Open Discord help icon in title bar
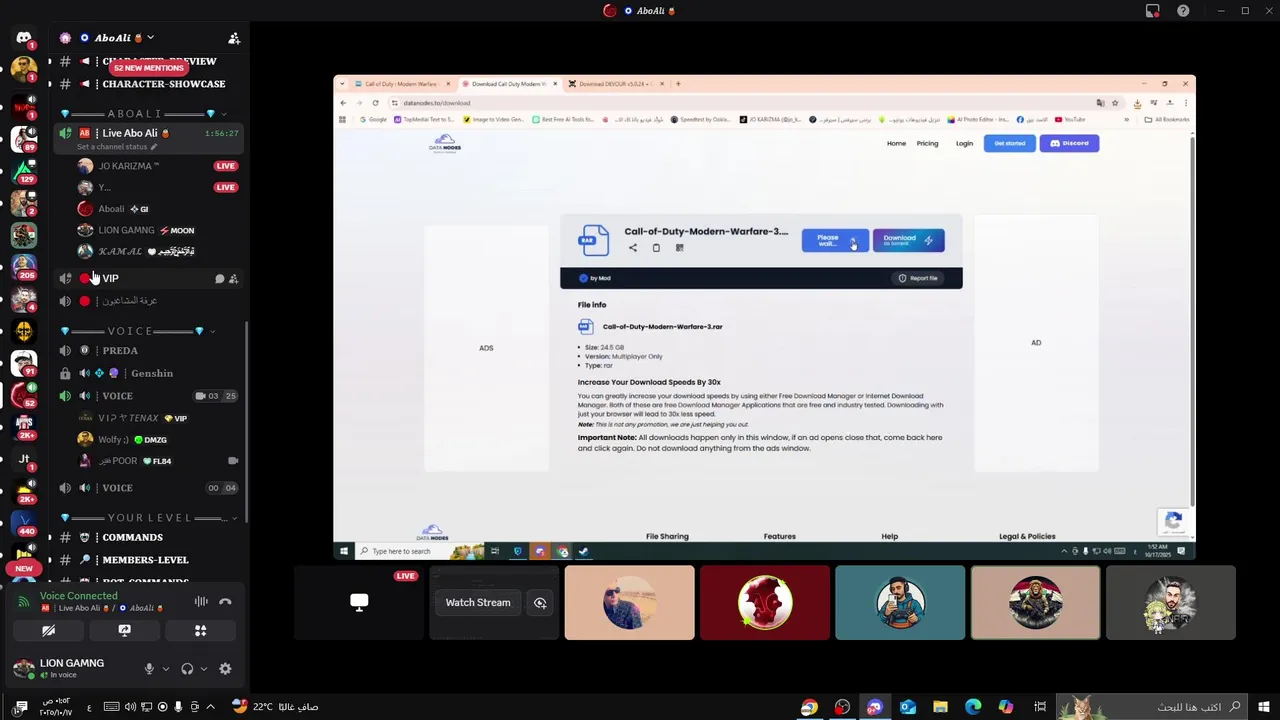 point(1183,11)
